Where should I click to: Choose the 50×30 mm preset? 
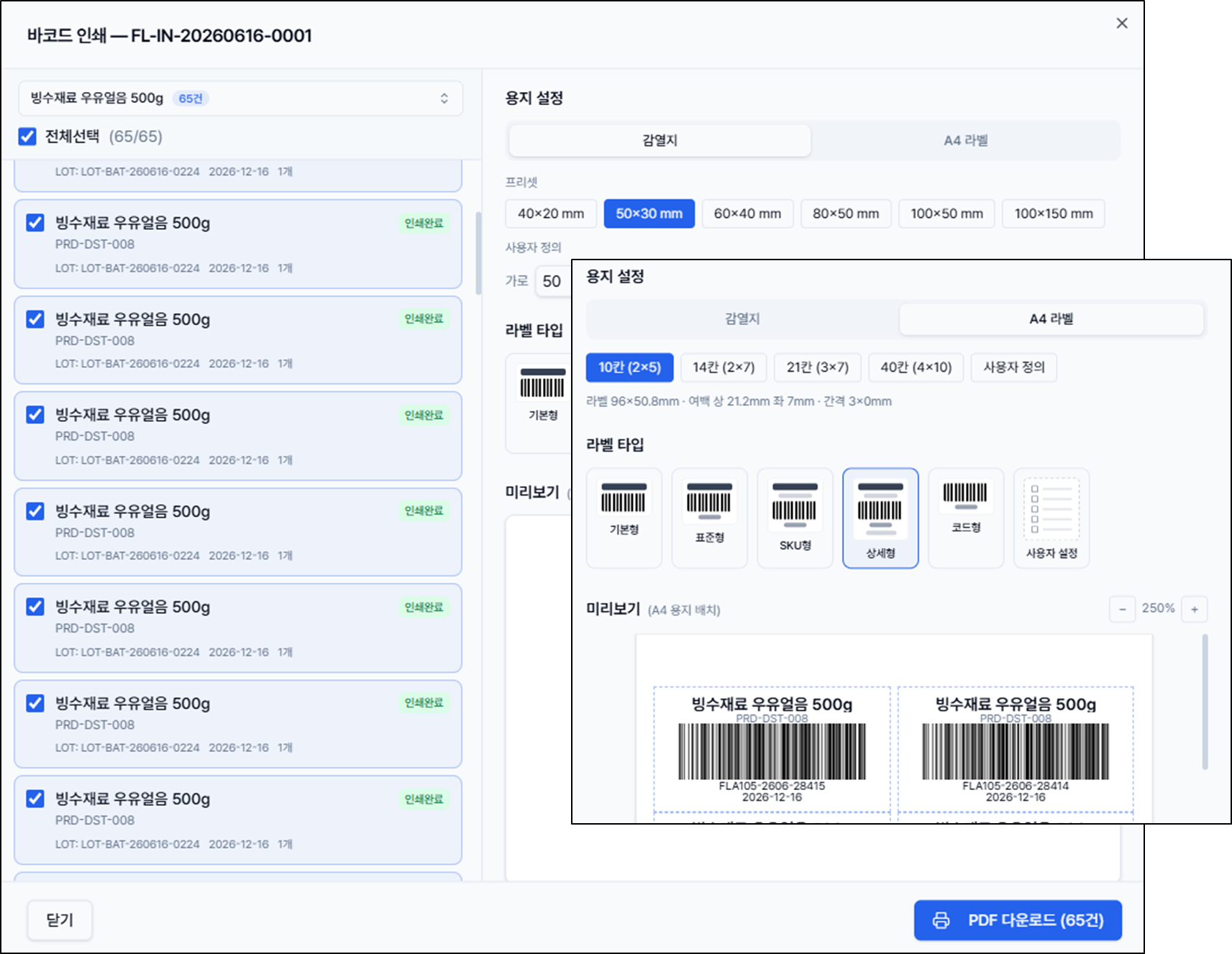(649, 214)
